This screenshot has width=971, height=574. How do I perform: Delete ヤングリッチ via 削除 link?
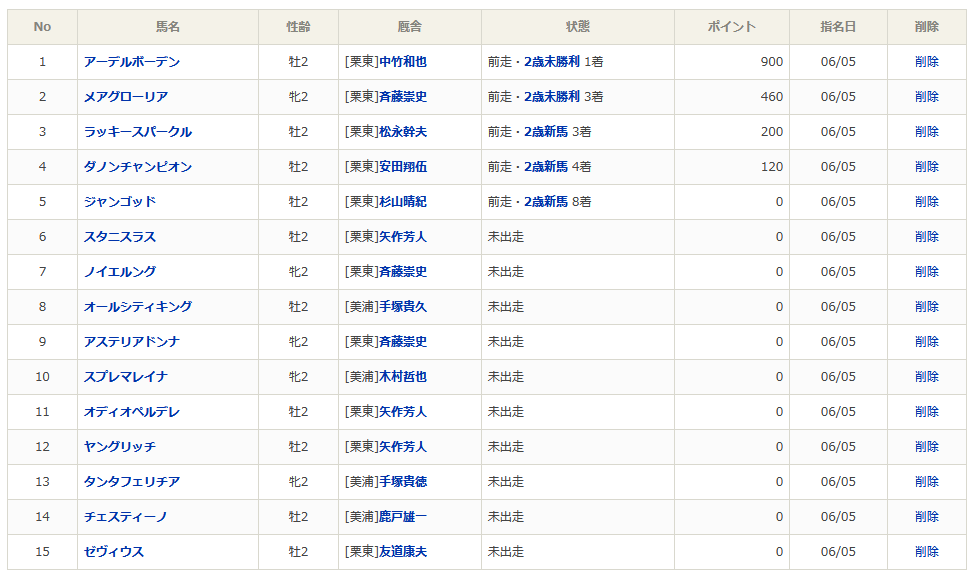coord(927,446)
